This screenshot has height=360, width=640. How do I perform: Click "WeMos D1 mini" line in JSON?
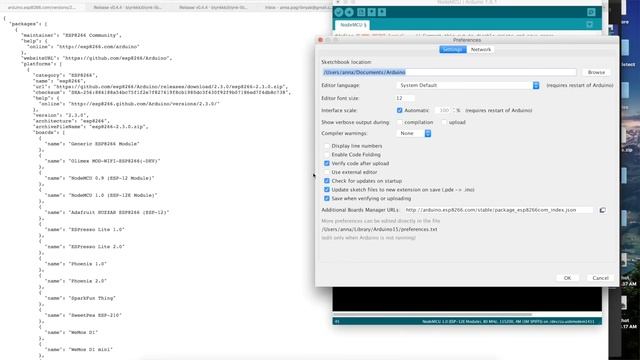79,349
